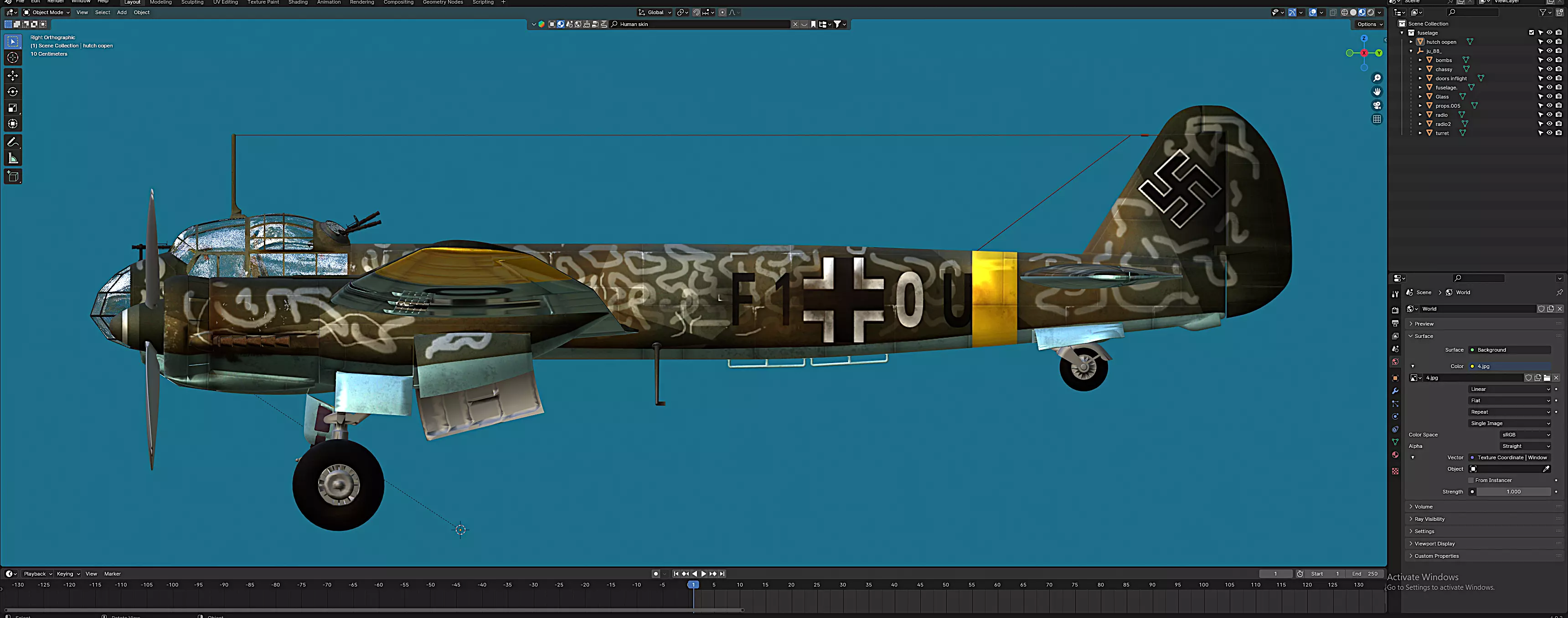Enable the From Instancer checkbox
This screenshot has width=1568, height=618.
[x=1471, y=480]
